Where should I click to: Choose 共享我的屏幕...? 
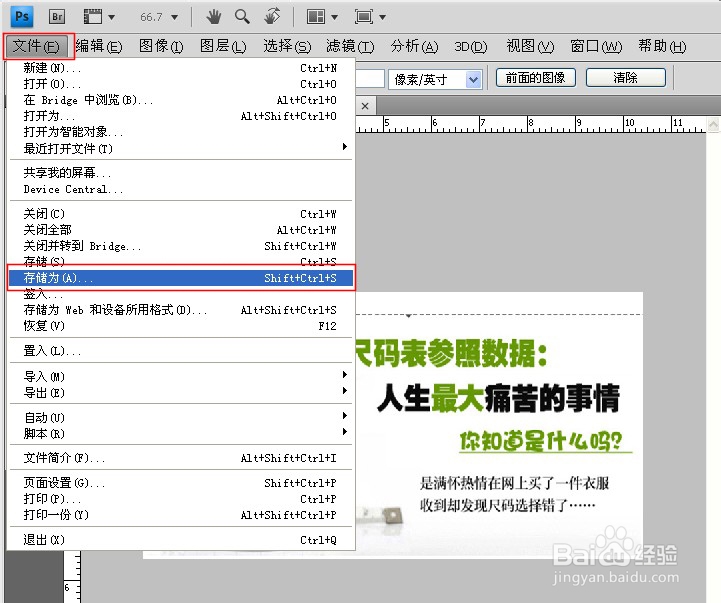click(x=180, y=173)
